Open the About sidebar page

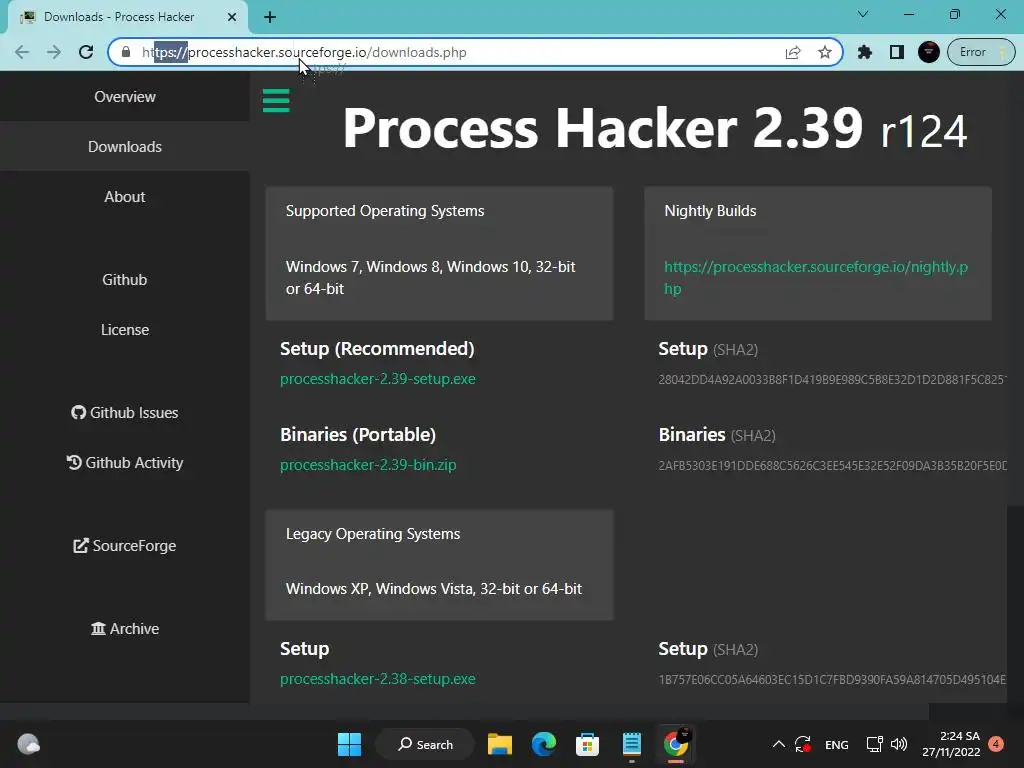click(x=125, y=197)
